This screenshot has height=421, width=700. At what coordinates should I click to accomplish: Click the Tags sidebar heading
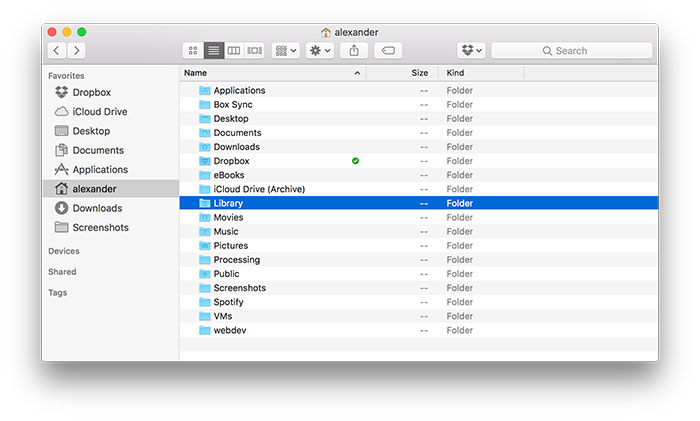click(58, 292)
